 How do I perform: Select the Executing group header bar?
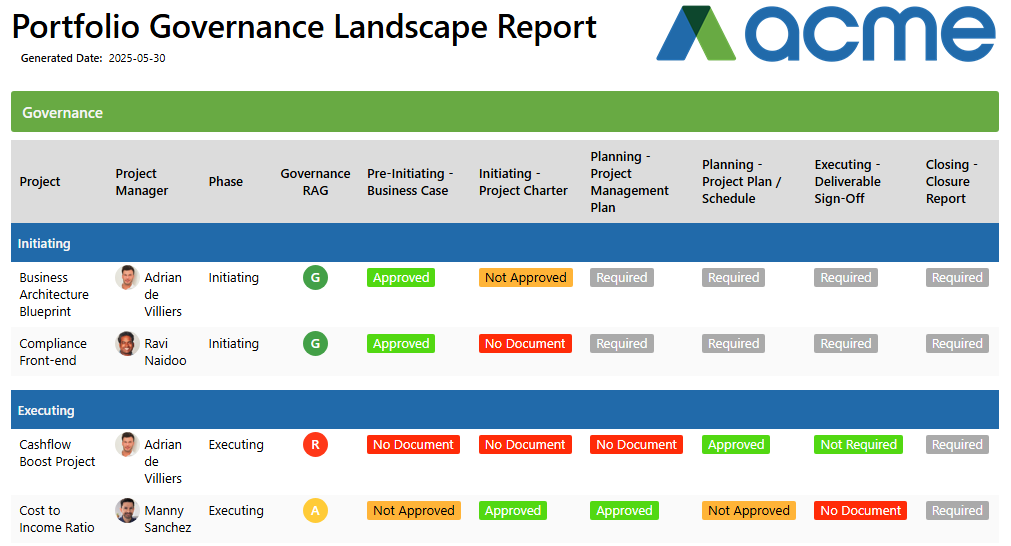[505, 410]
